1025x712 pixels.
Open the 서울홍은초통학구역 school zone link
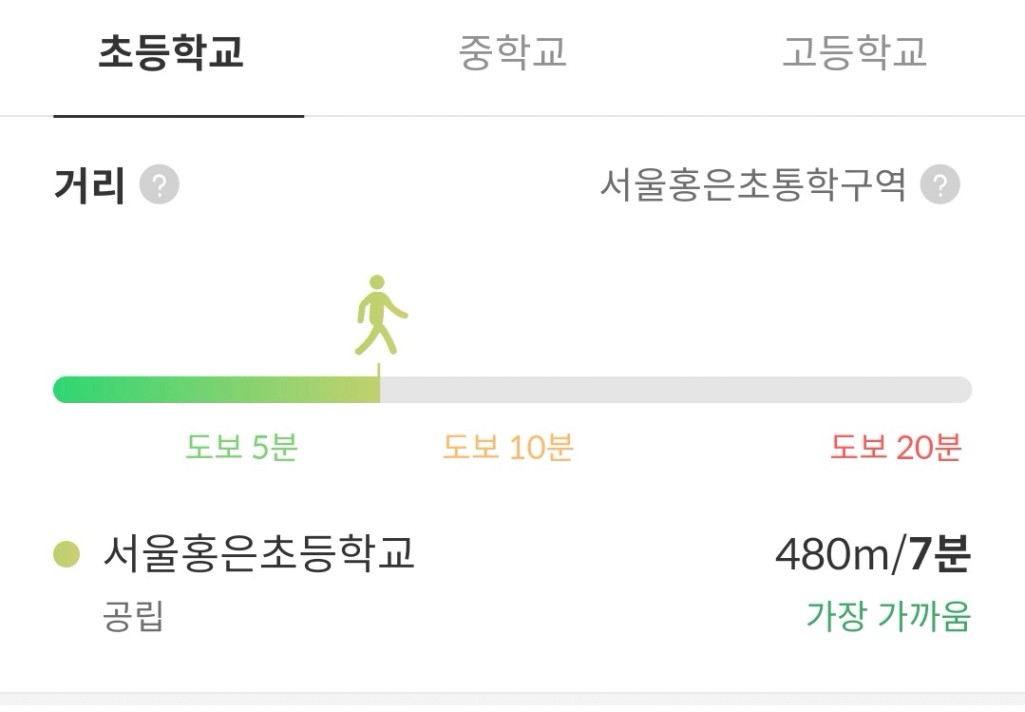coord(752,185)
